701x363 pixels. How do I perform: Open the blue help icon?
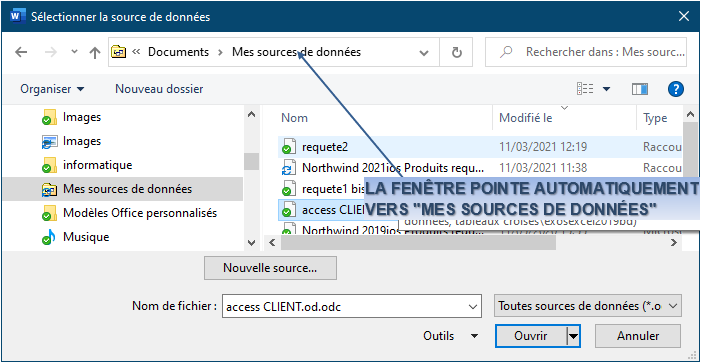(676, 89)
